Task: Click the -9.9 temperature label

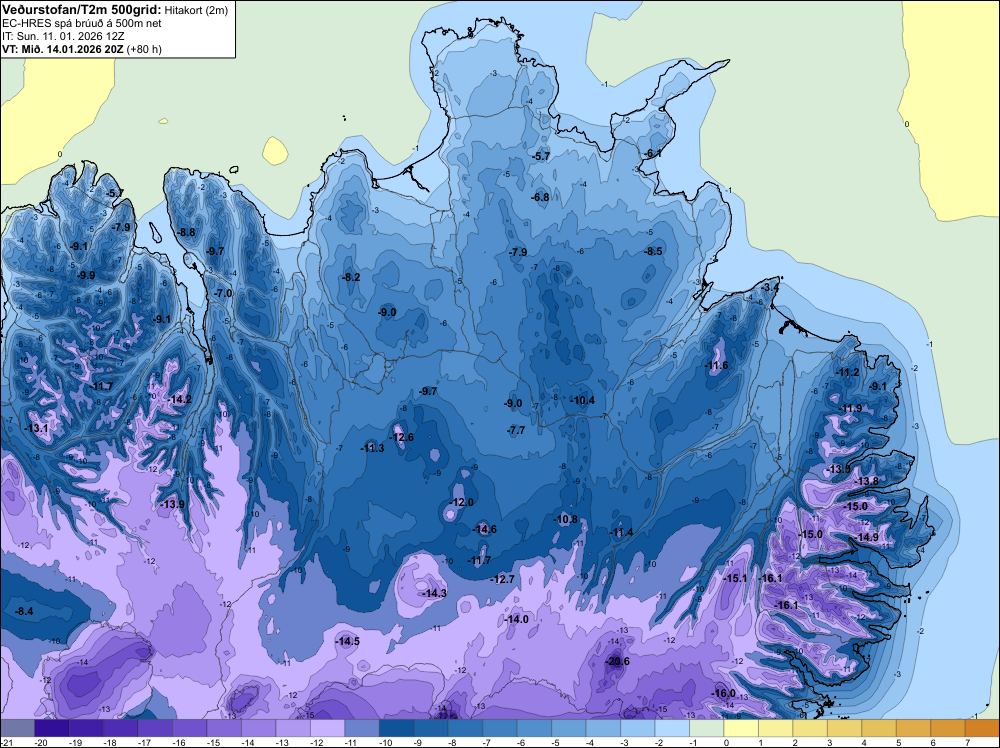Action: 85,275
